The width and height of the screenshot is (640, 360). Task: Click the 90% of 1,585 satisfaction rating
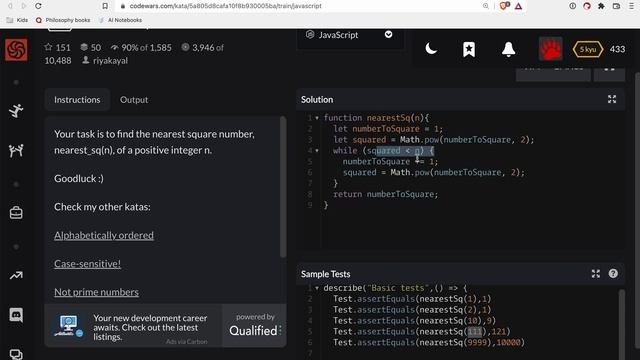141,48
